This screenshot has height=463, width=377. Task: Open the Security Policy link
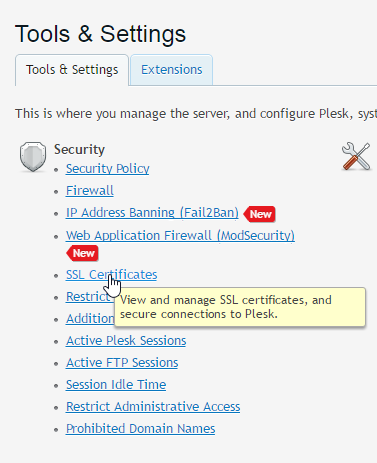(x=107, y=169)
